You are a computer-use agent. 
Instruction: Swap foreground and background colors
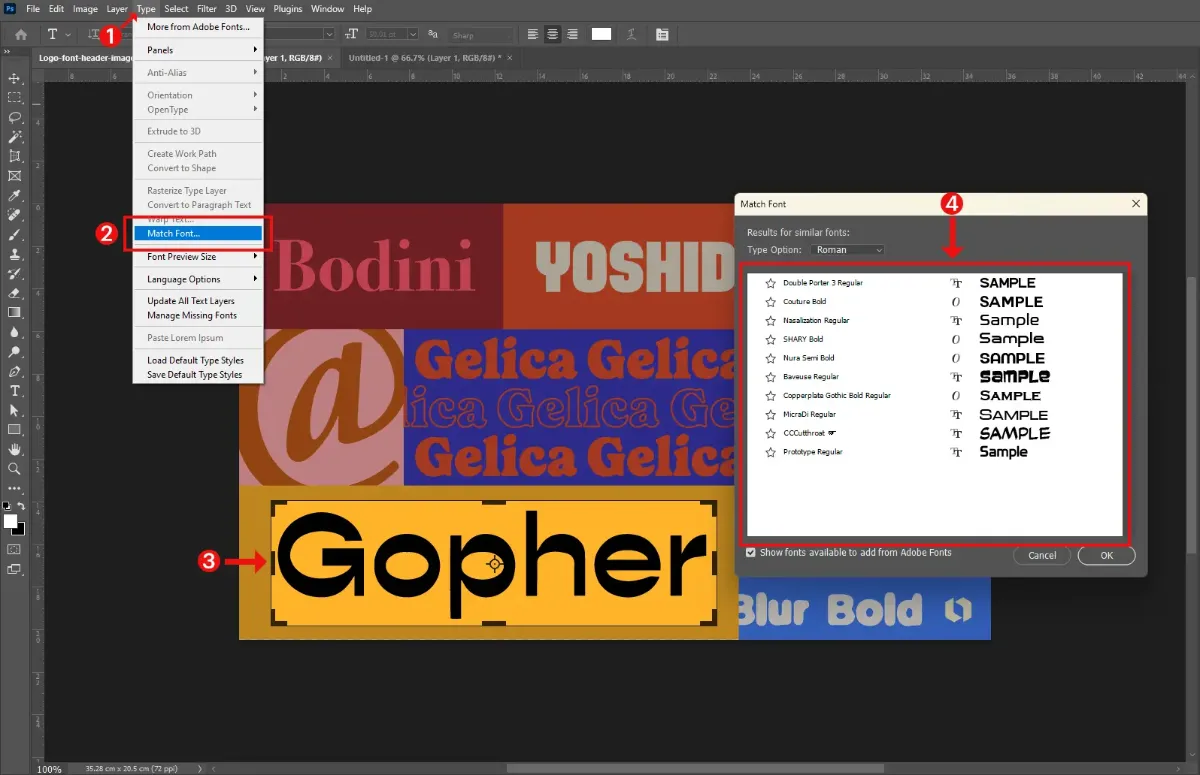21,507
